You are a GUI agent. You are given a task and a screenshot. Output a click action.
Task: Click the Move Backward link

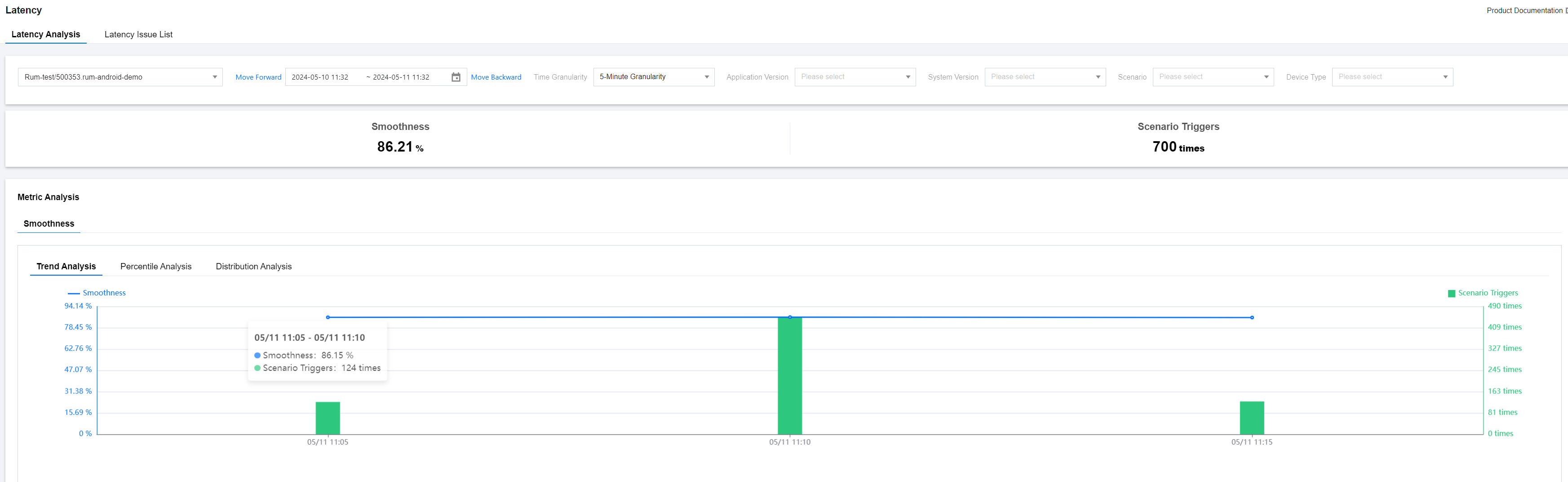point(496,77)
